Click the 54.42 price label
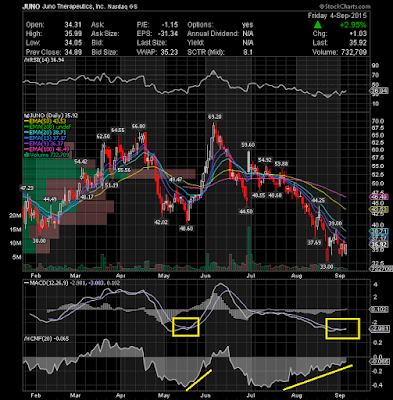Screen dimensions: 393x400 point(80,162)
